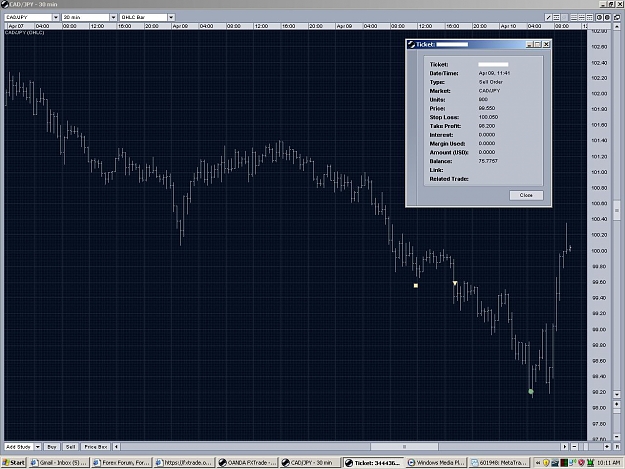Switch to Ticket: 344436 taskbar window
Image resolution: width=625 pixels, height=469 pixels.
coord(373,463)
